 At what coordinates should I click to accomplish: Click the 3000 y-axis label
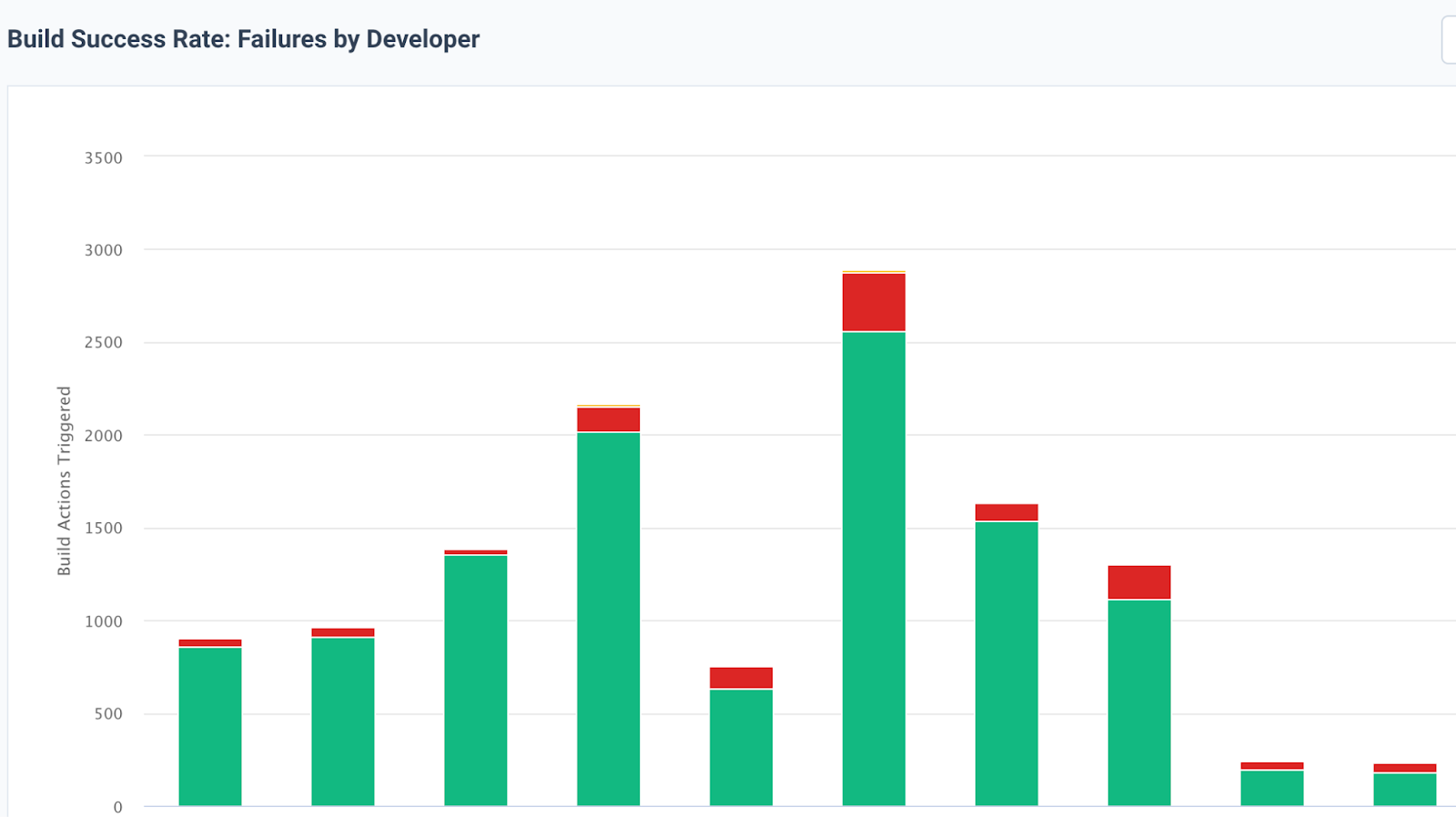pos(104,250)
